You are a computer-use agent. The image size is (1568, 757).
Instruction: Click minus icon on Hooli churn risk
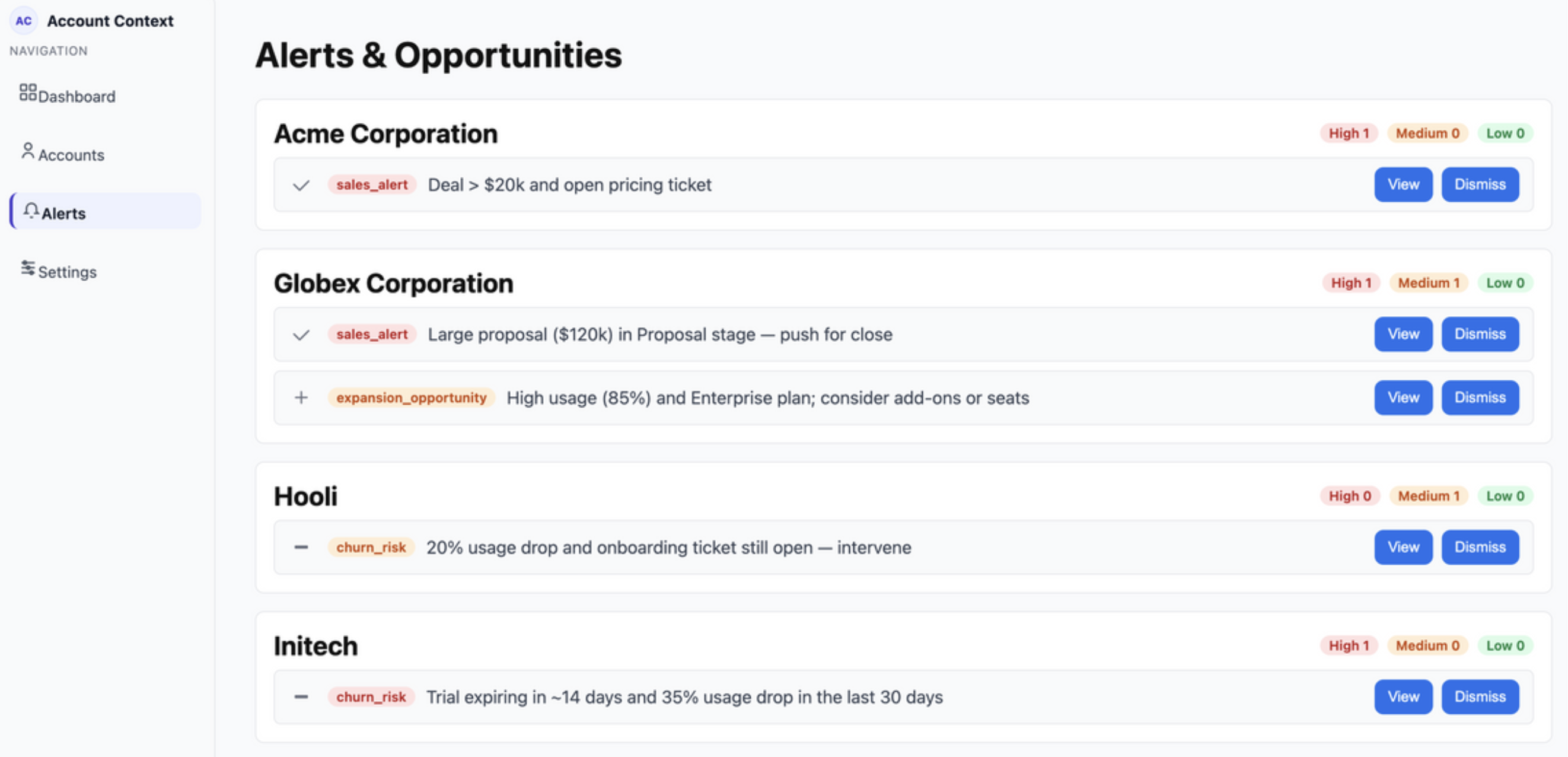(x=301, y=548)
